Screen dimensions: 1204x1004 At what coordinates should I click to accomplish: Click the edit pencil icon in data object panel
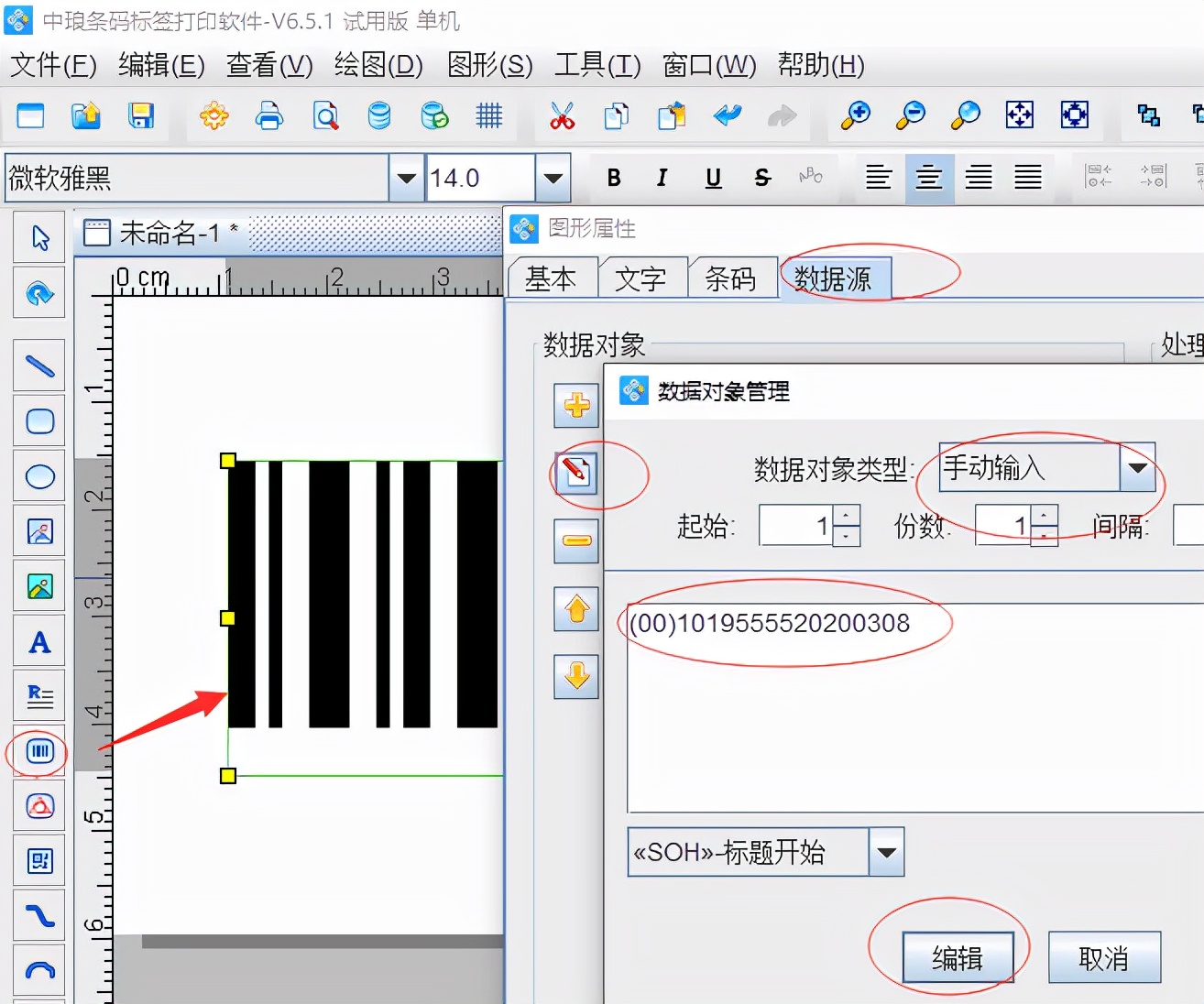(575, 474)
